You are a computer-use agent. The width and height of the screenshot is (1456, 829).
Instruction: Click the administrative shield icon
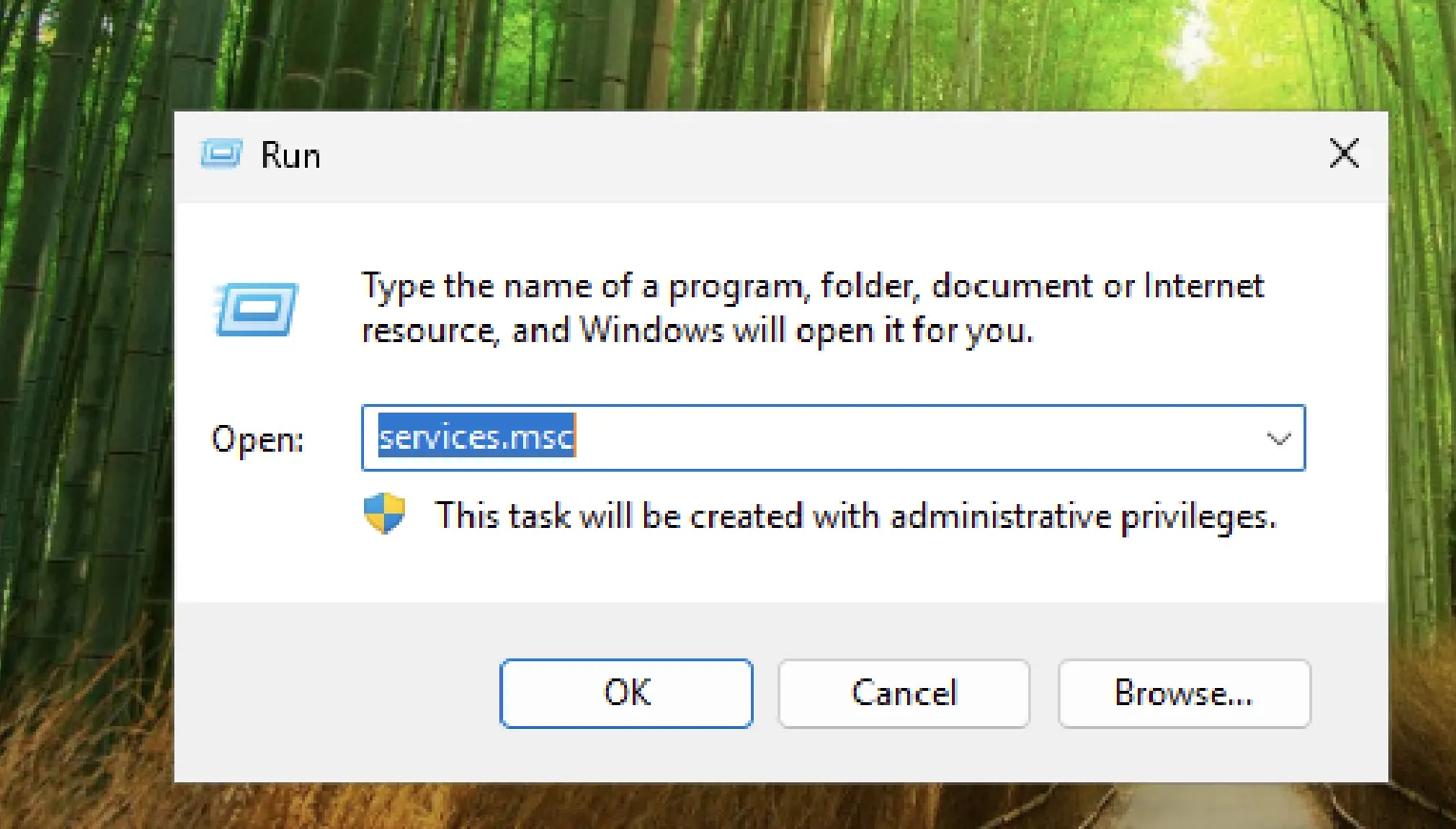[x=384, y=514]
